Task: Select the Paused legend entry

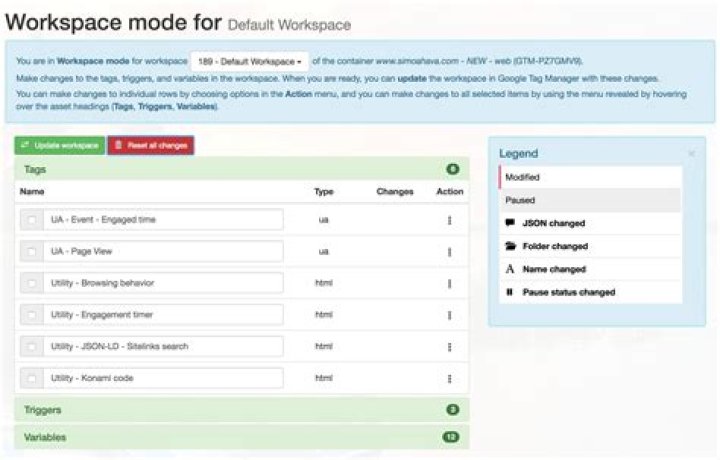Action: [590, 200]
